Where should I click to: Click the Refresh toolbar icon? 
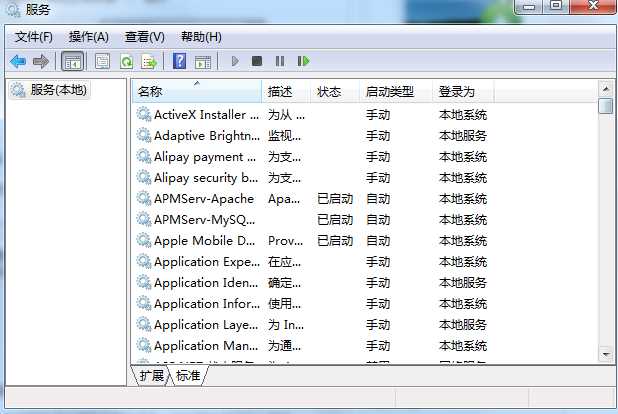[x=126, y=62]
